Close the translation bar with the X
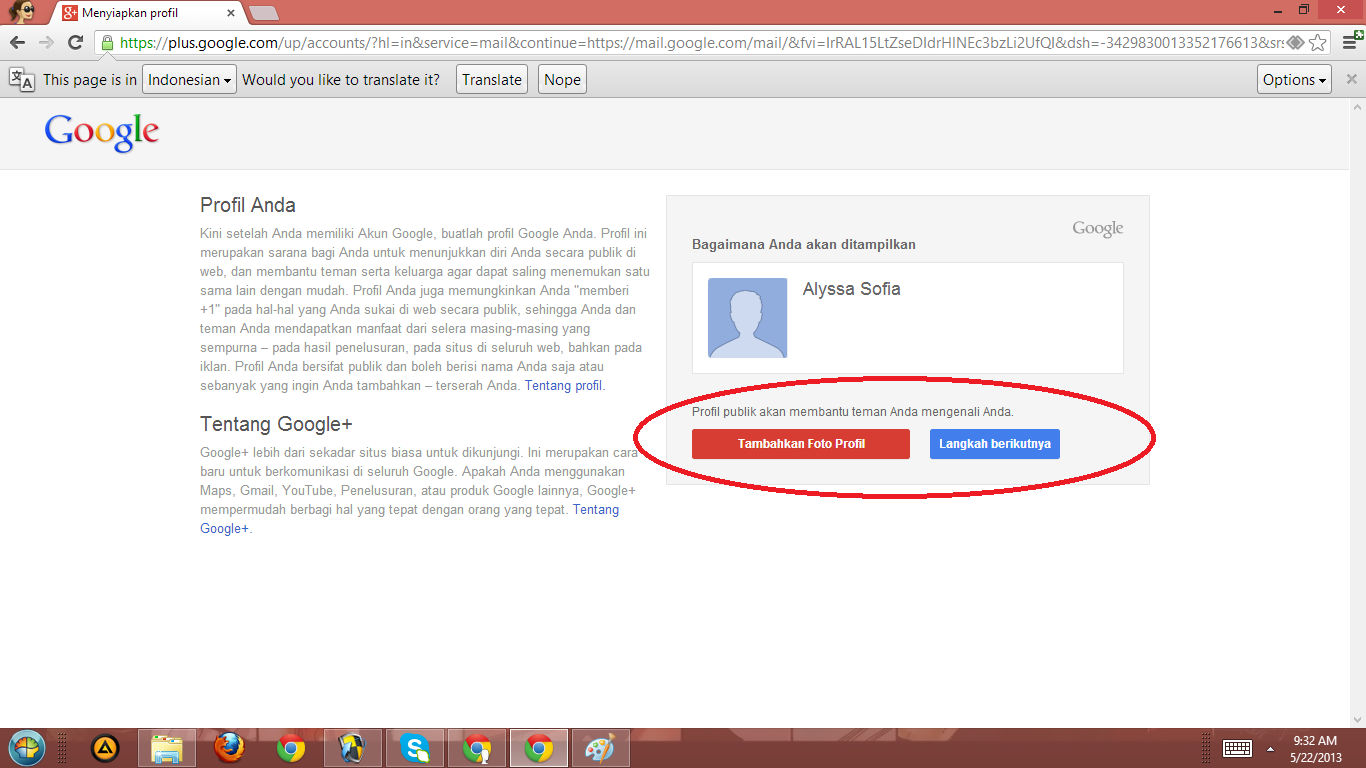 [1351, 80]
